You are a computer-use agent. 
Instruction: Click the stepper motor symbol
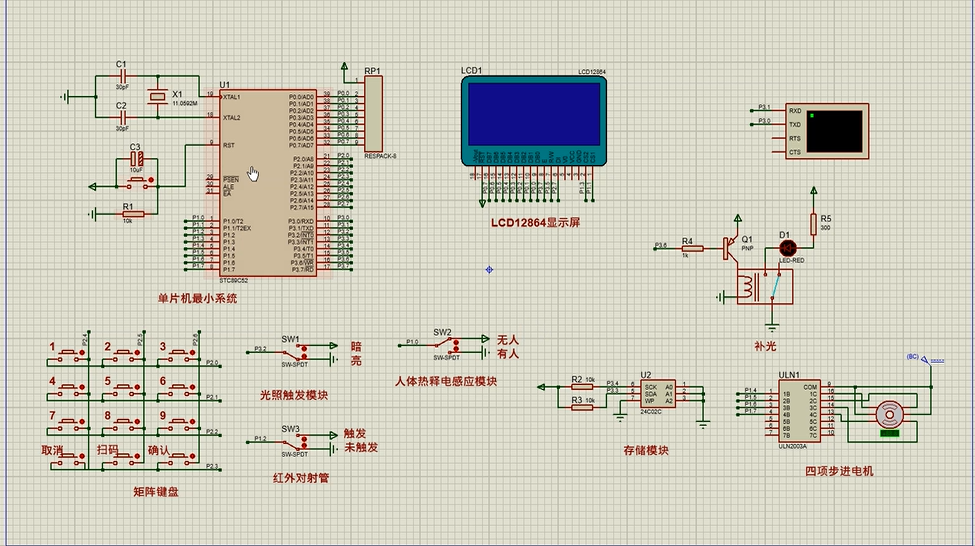[888, 414]
